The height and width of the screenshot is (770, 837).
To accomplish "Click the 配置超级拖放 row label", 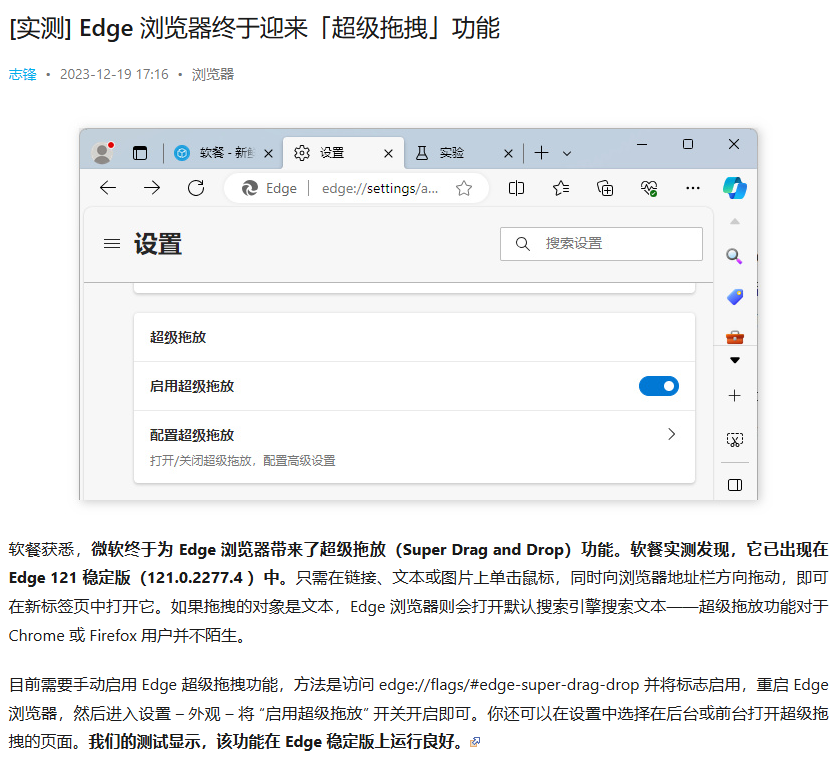I will (192, 435).
